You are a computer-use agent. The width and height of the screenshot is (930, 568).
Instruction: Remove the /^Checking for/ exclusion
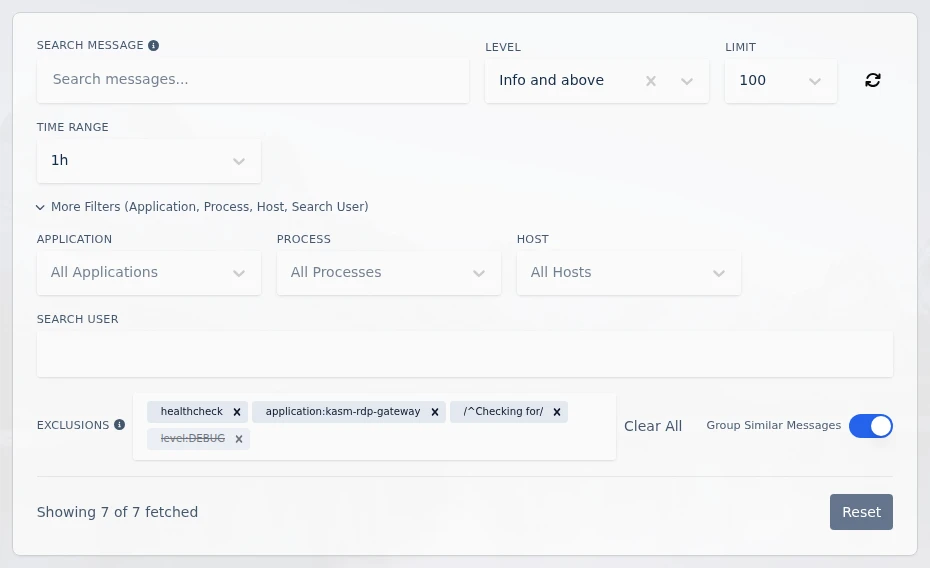click(x=557, y=412)
